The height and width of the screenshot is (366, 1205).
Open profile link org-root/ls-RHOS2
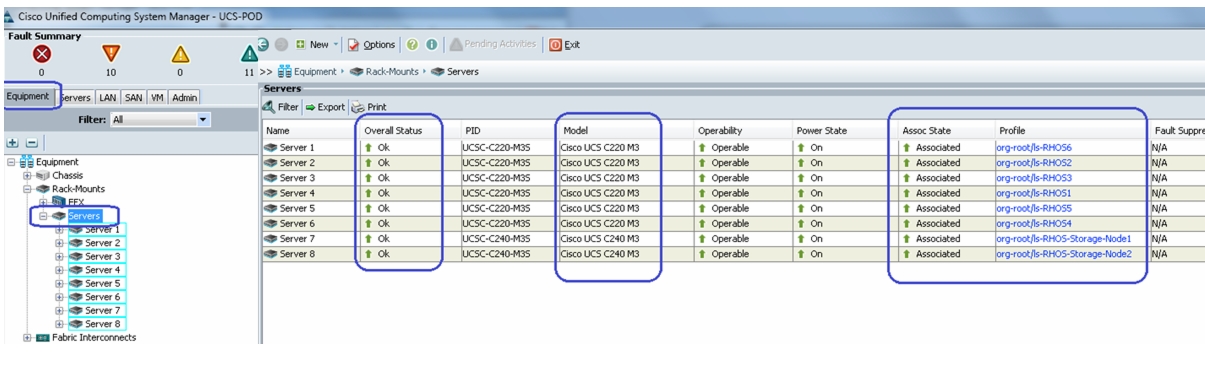click(1033, 163)
